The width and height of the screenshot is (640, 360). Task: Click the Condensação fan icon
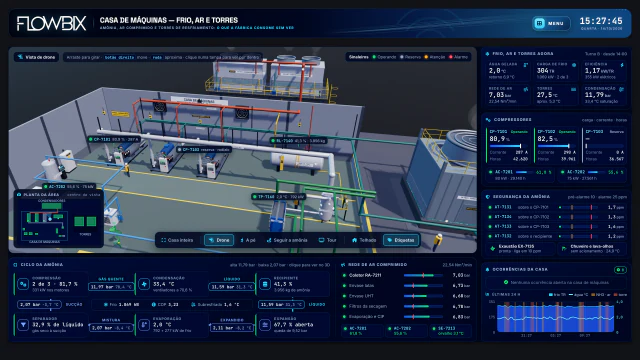pos(144,284)
